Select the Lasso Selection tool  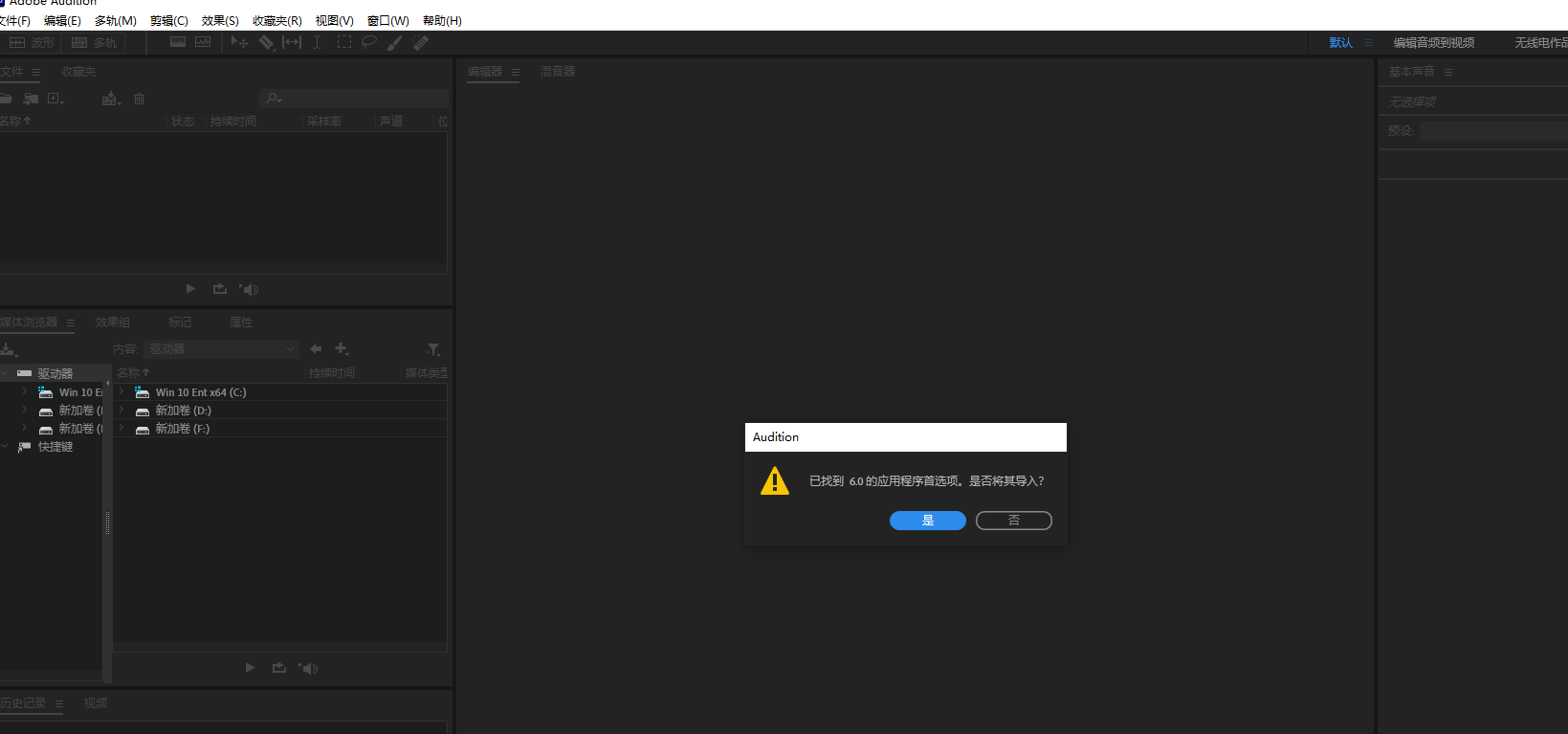(x=369, y=42)
